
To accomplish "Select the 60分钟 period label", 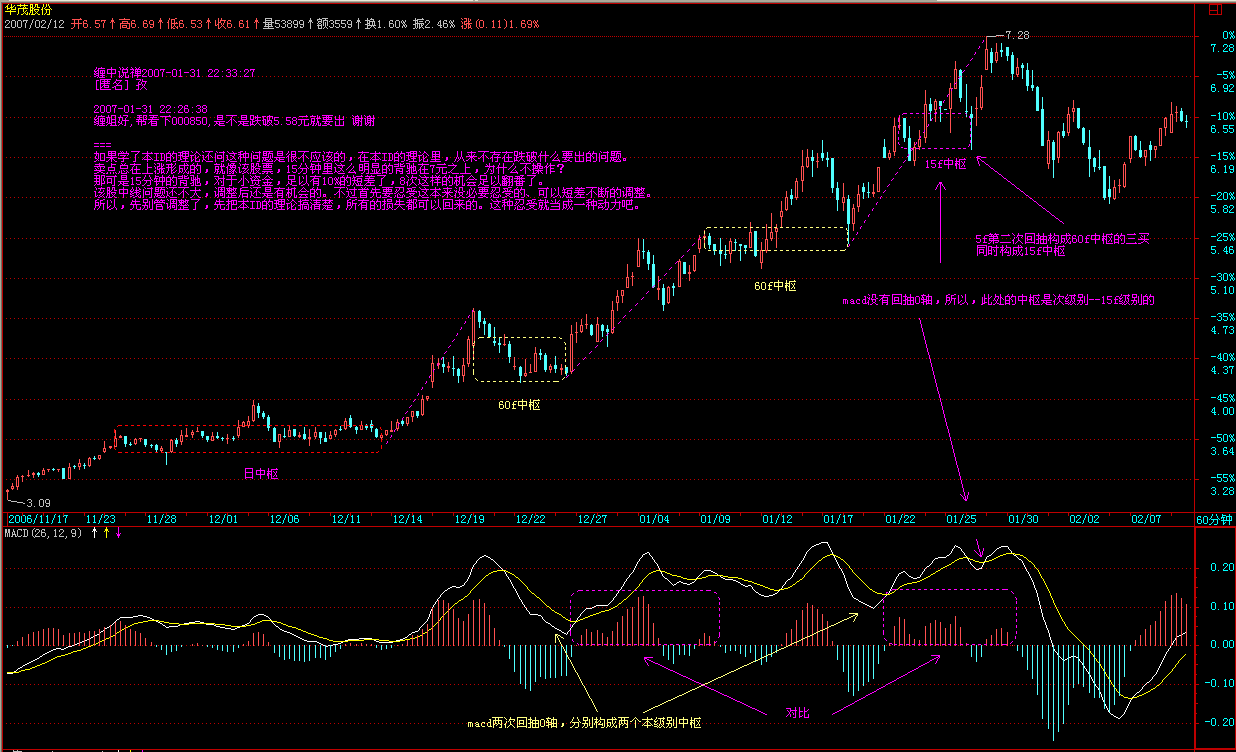I will coord(1214,519).
